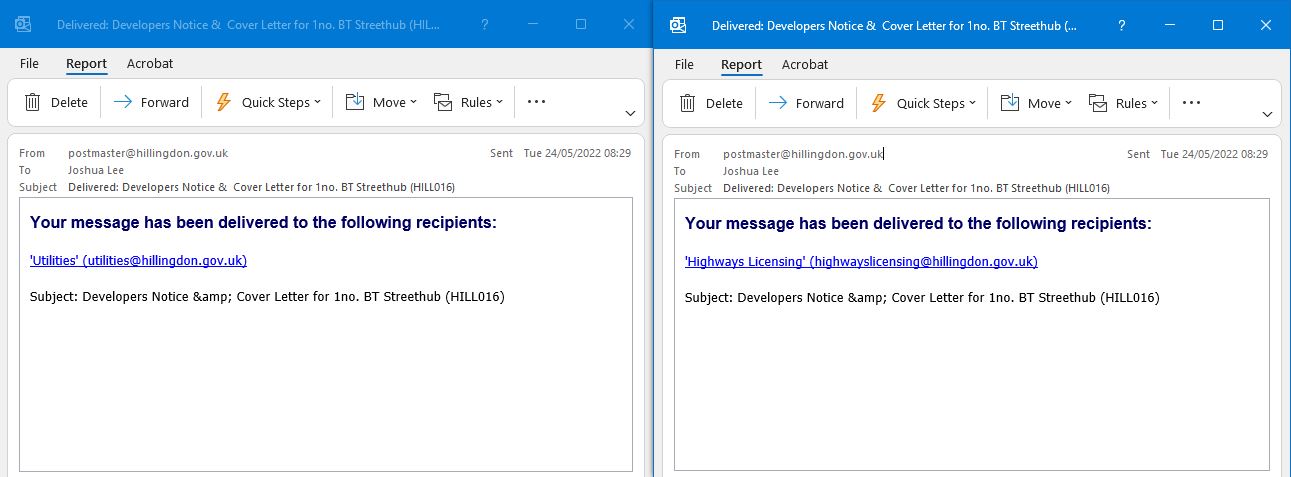Viewport: 1291px width, 477px height.
Task: Click the postmaster sender address in right window
Action: (x=803, y=154)
